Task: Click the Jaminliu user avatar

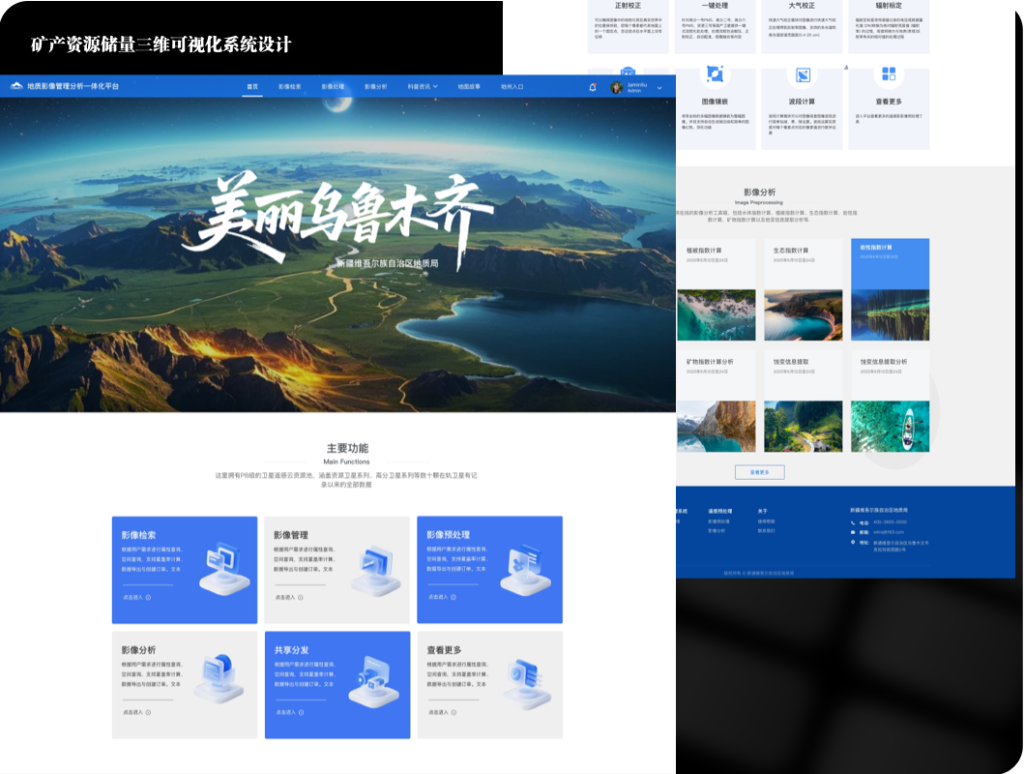Action: [x=617, y=87]
